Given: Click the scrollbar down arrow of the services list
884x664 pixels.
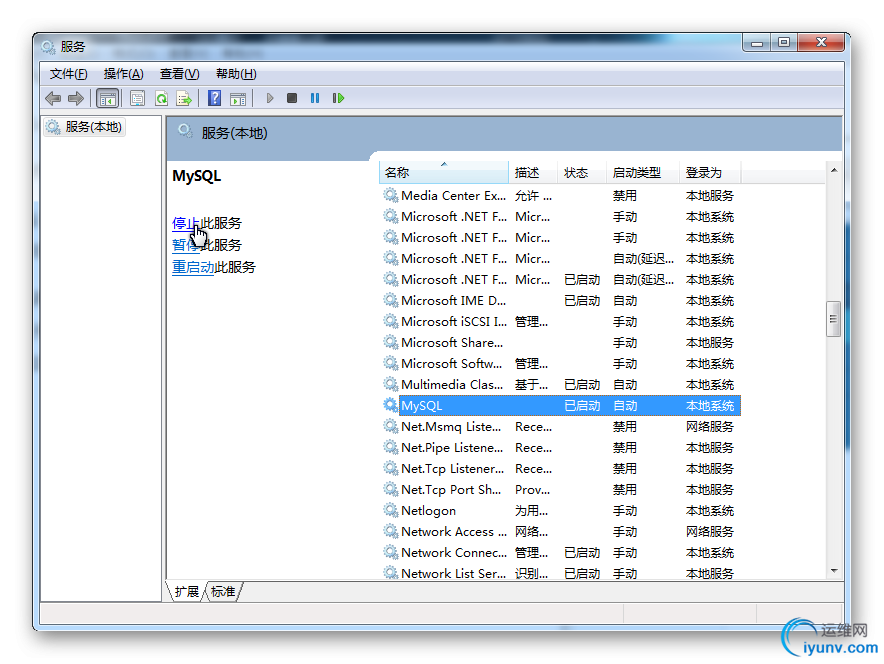Looking at the screenshot, I should 834,572.
